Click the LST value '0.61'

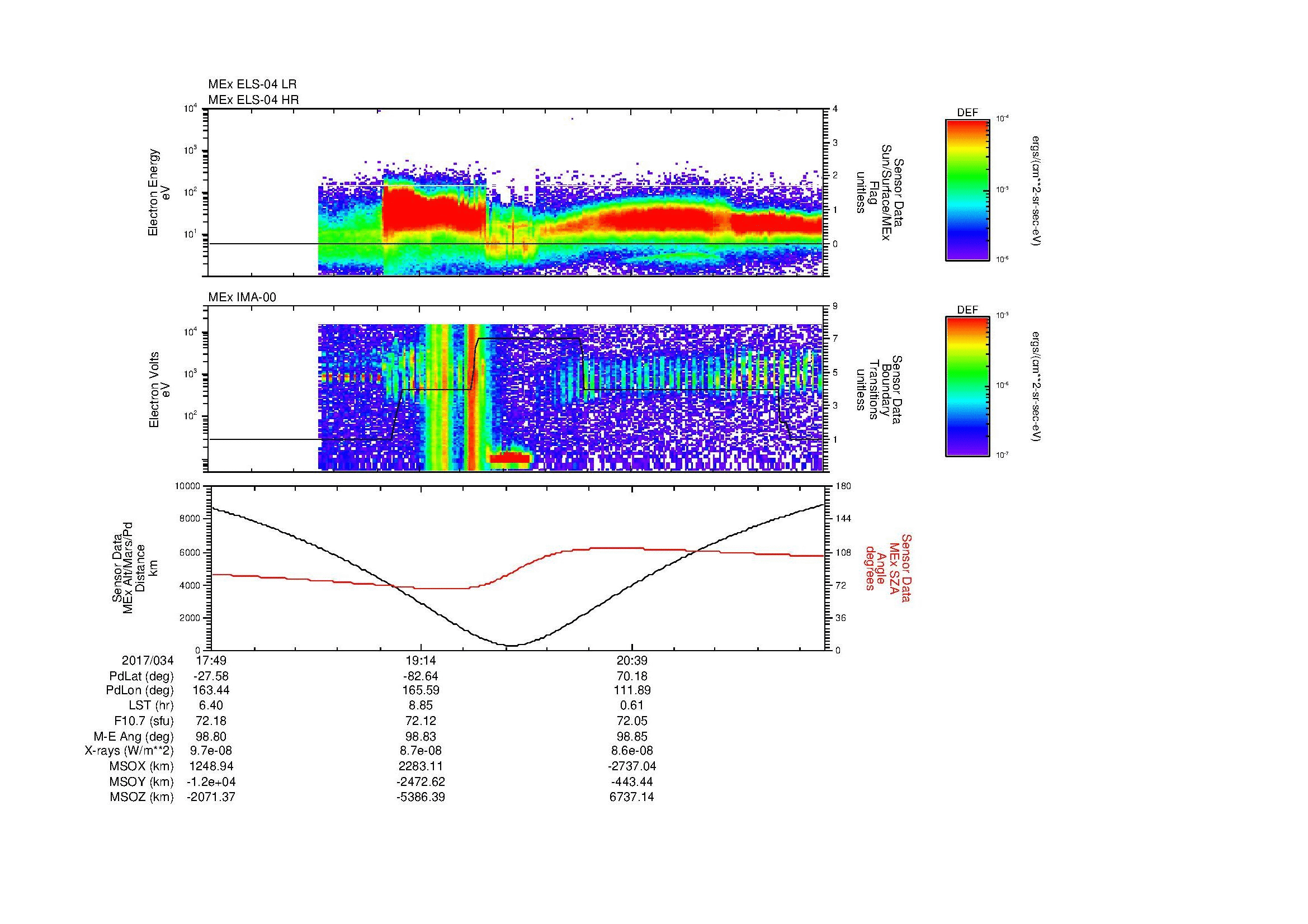pyautogui.click(x=632, y=706)
